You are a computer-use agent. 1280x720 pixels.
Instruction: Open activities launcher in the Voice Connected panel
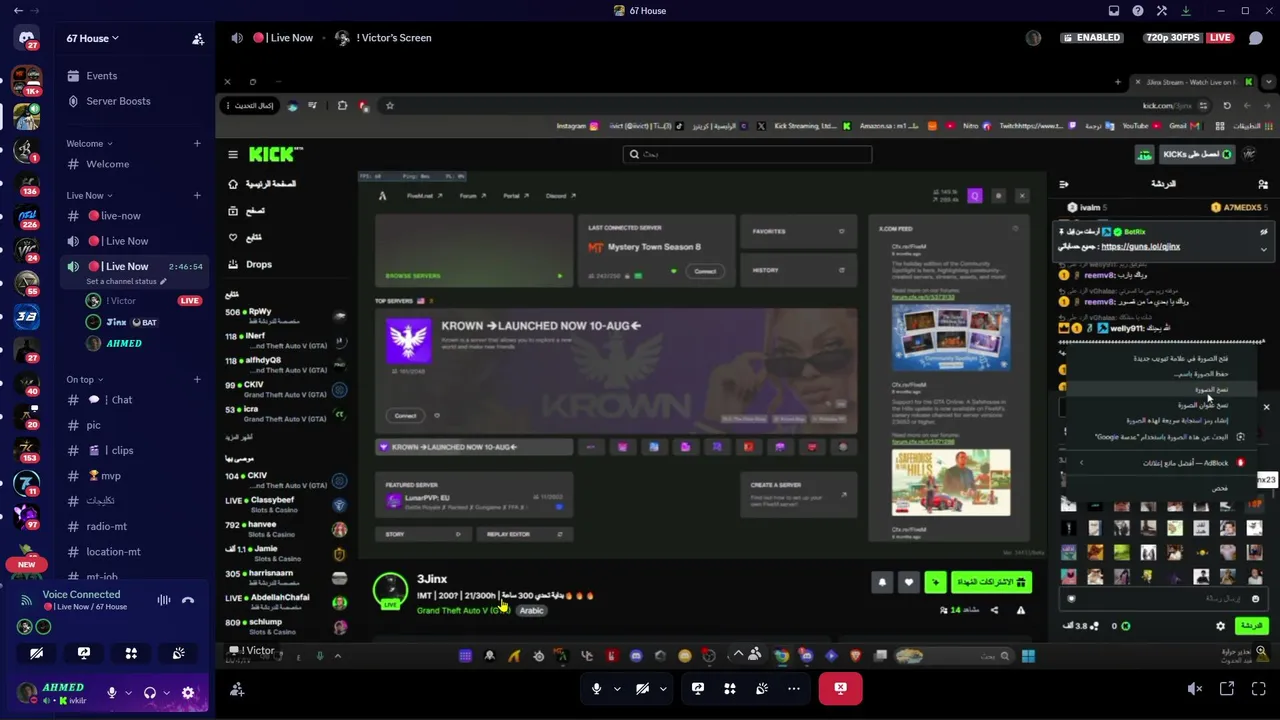click(x=131, y=653)
